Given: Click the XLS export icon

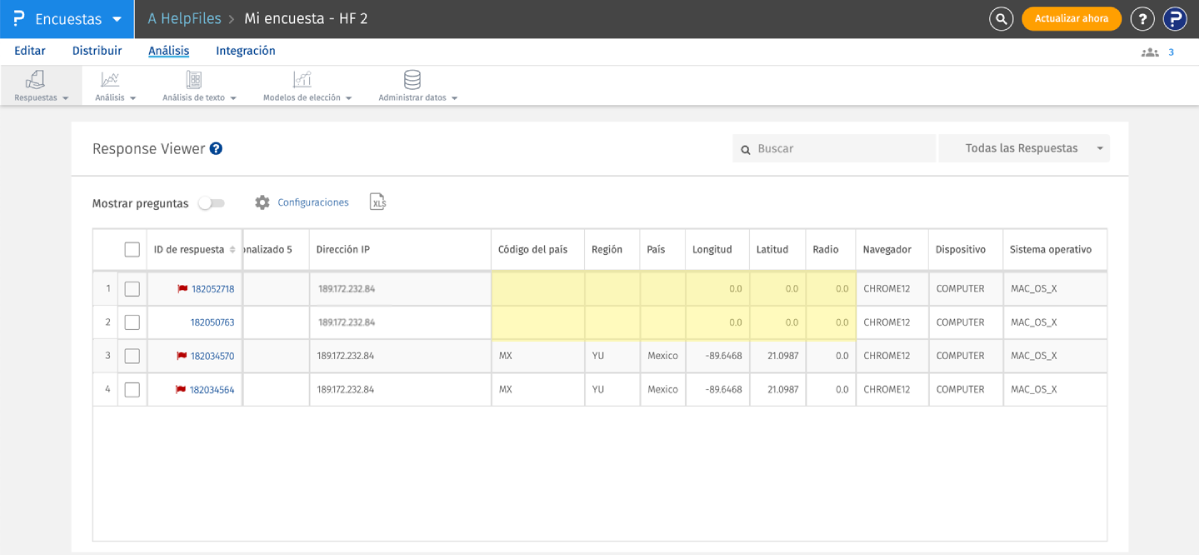Looking at the screenshot, I should tap(378, 202).
